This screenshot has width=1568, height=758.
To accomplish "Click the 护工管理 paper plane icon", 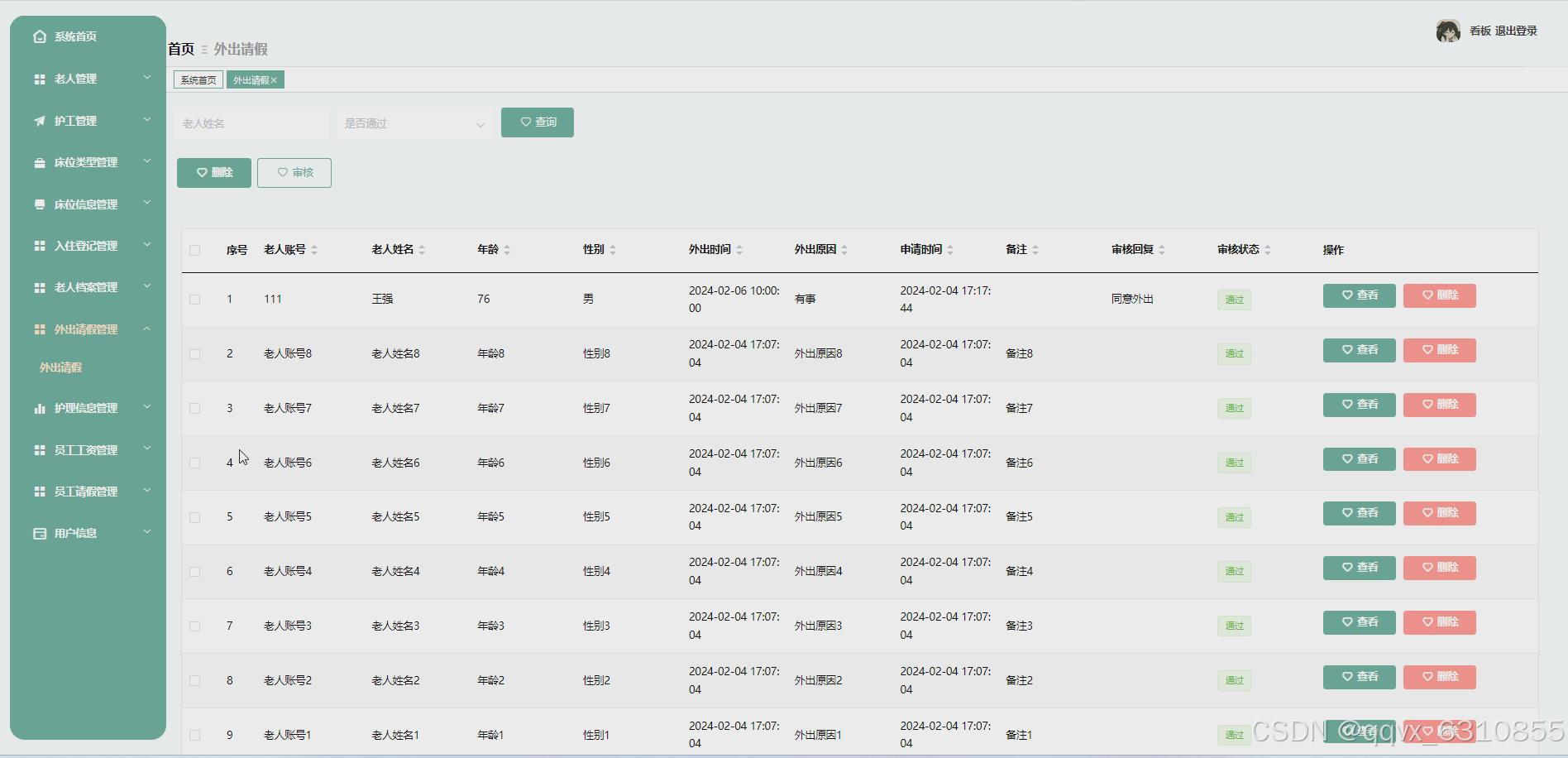I will click(40, 121).
